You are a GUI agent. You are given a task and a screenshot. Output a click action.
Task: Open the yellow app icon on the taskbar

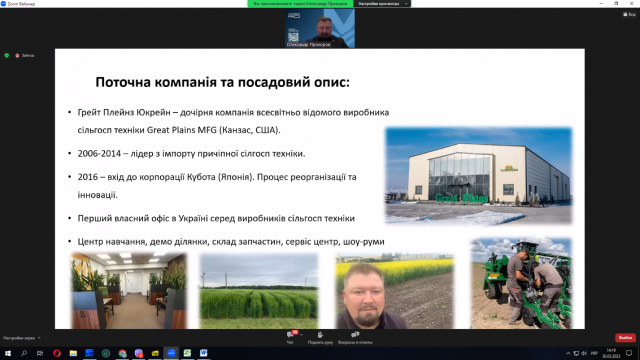(155, 353)
